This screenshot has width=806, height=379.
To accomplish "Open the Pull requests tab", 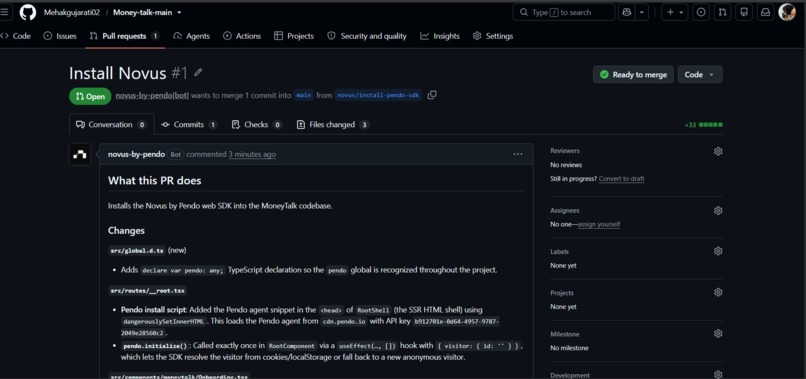I will pyautogui.click(x=124, y=36).
